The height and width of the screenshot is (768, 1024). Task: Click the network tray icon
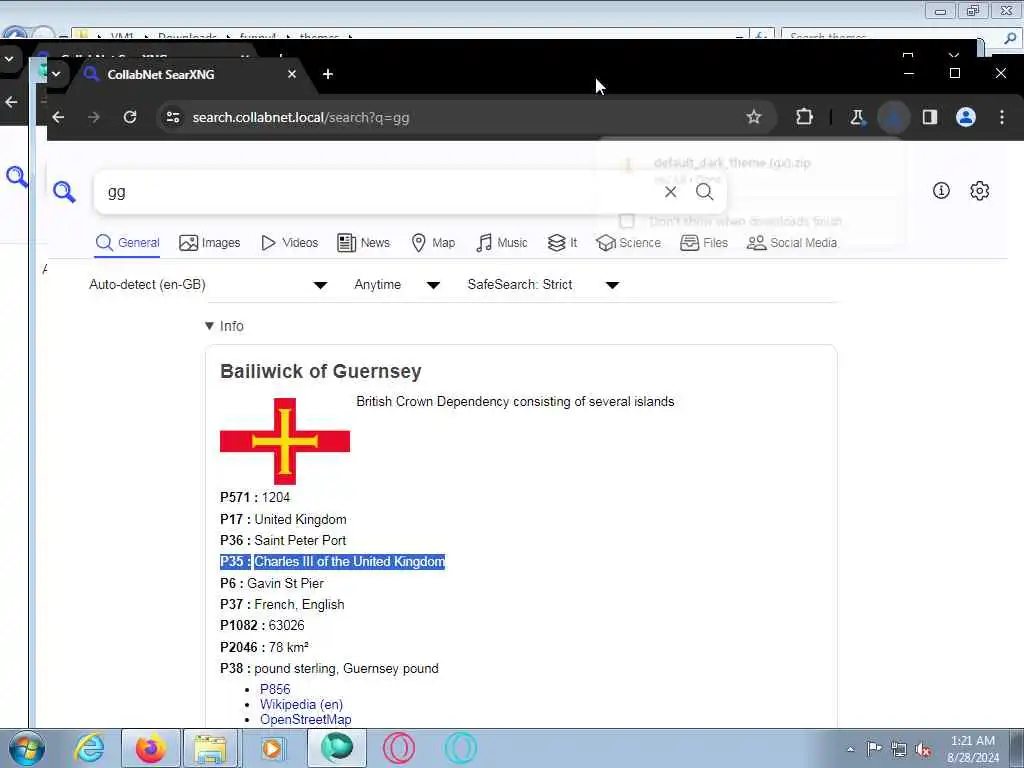[x=899, y=750]
